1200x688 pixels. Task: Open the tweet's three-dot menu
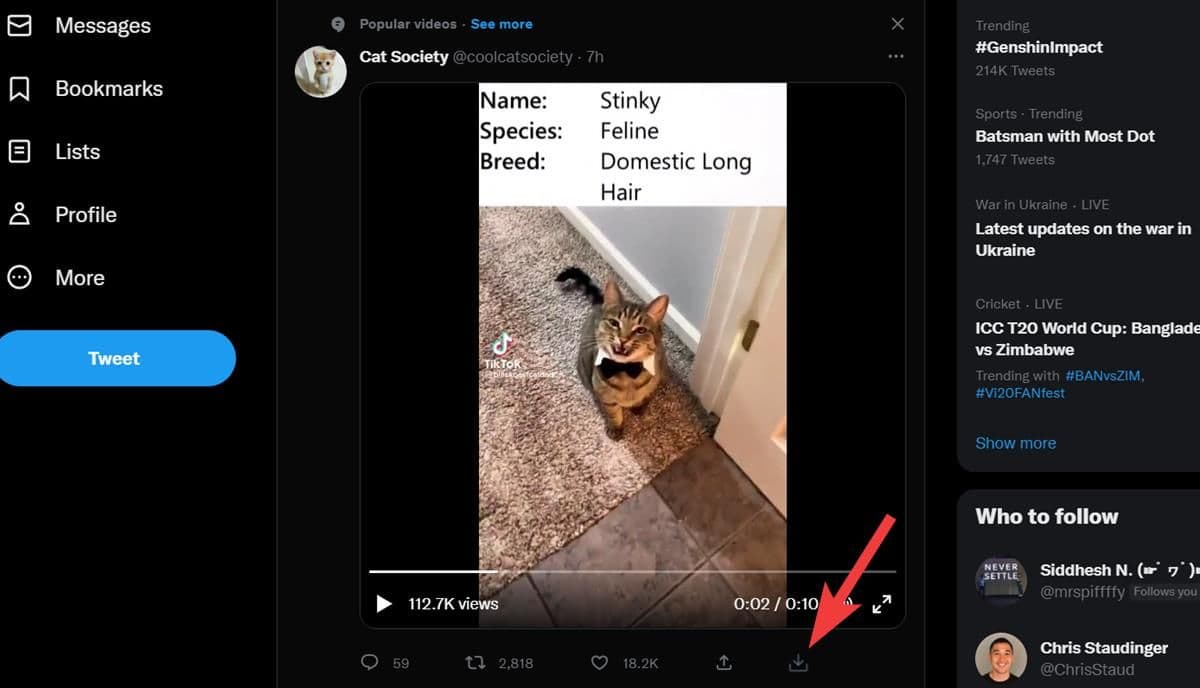(896, 57)
